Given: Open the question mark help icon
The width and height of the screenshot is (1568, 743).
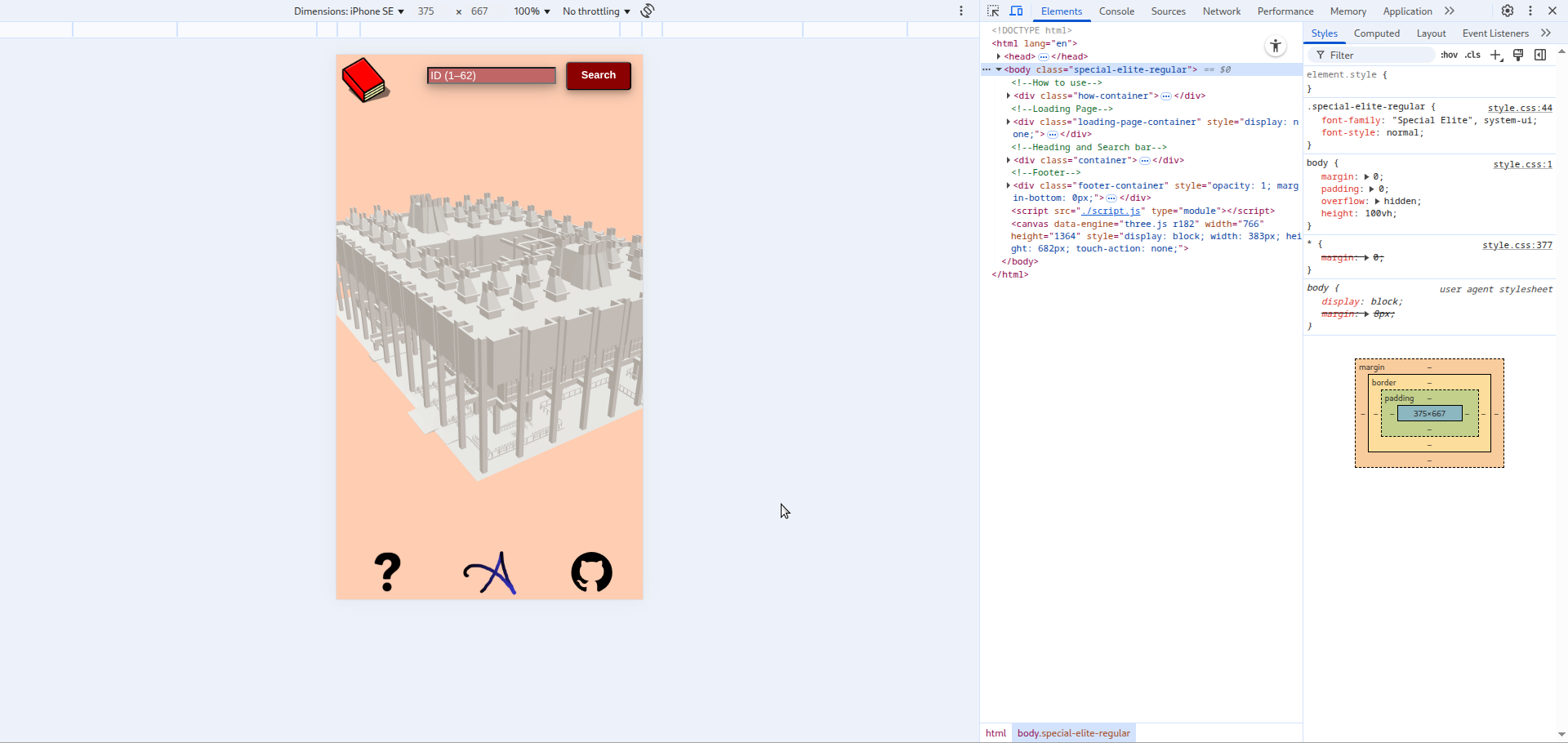Looking at the screenshot, I should pos(388,572).
